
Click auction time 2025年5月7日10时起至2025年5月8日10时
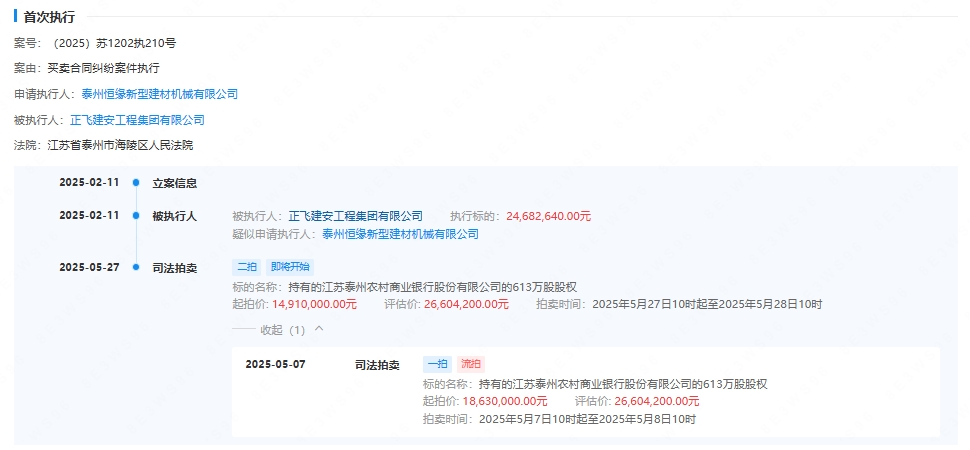(x=588, y=419)
